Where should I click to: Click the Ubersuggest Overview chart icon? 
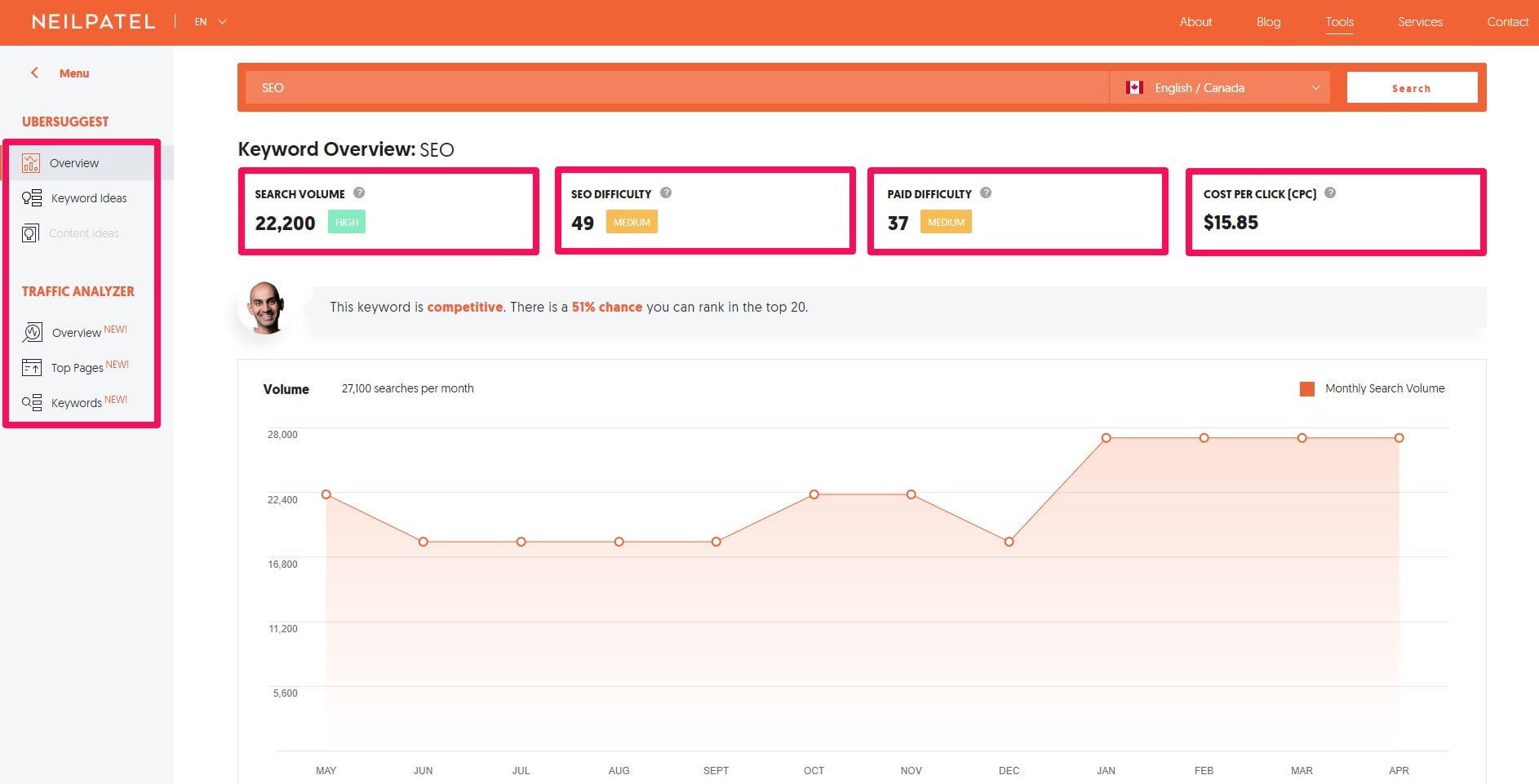(31, 163)
